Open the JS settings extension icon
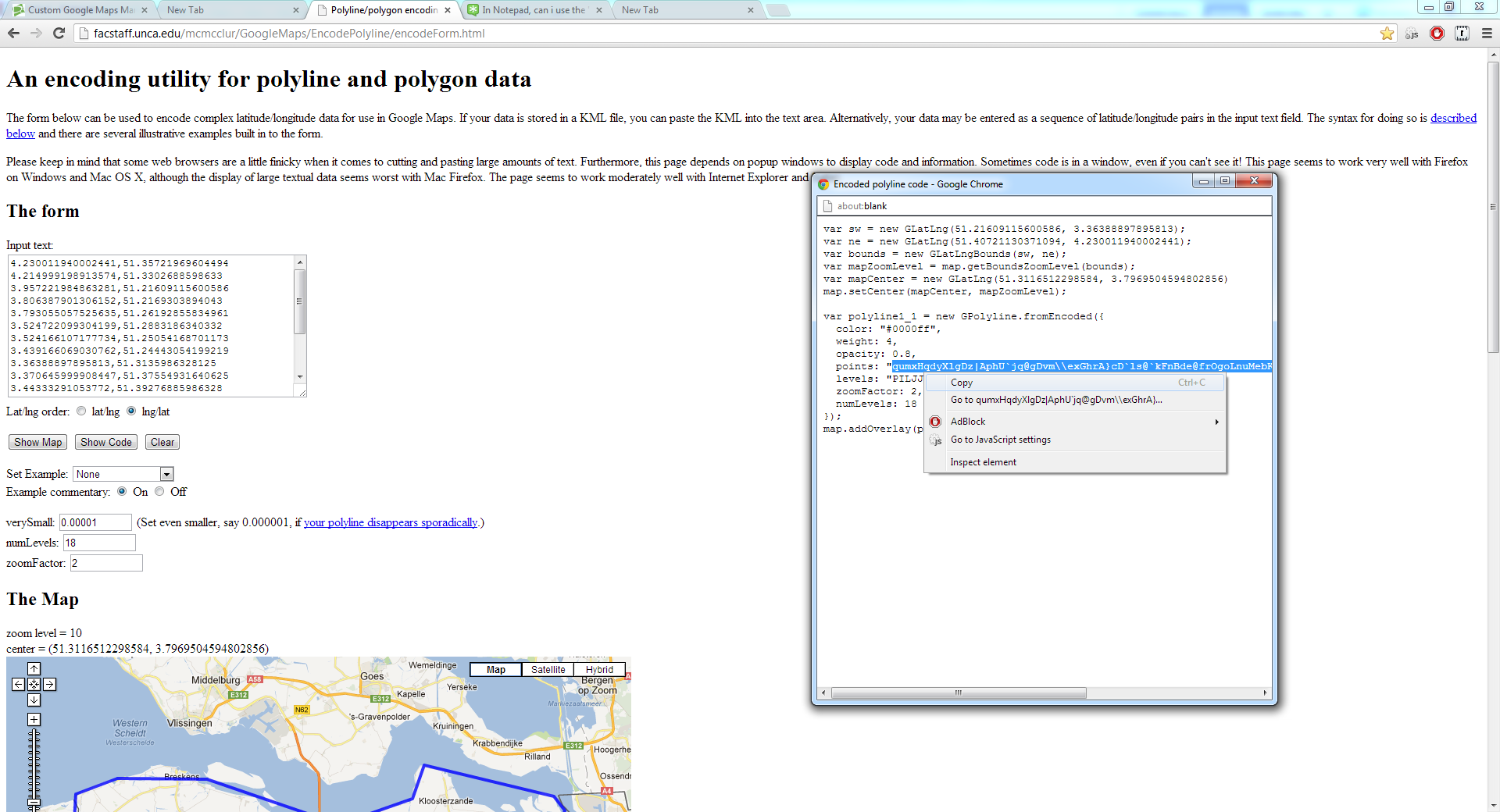The width and height of the screenshot is (1500, 812). (x=1412, y=33)
